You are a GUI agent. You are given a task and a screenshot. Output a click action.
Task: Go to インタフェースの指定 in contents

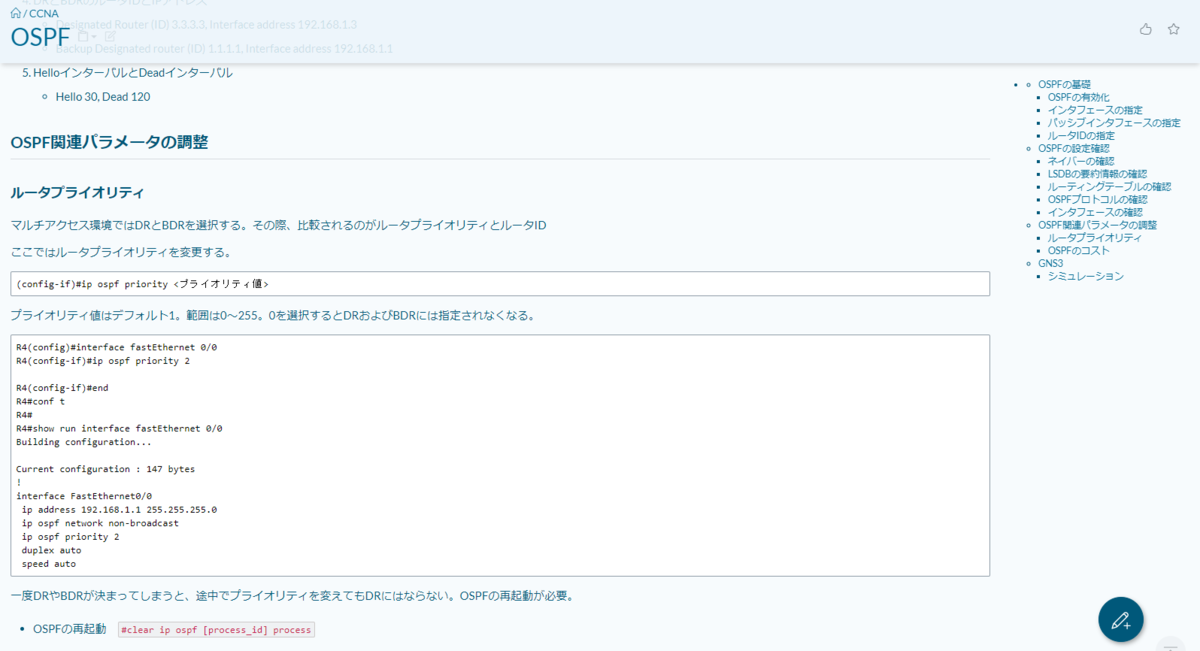tap(1095, 110)
